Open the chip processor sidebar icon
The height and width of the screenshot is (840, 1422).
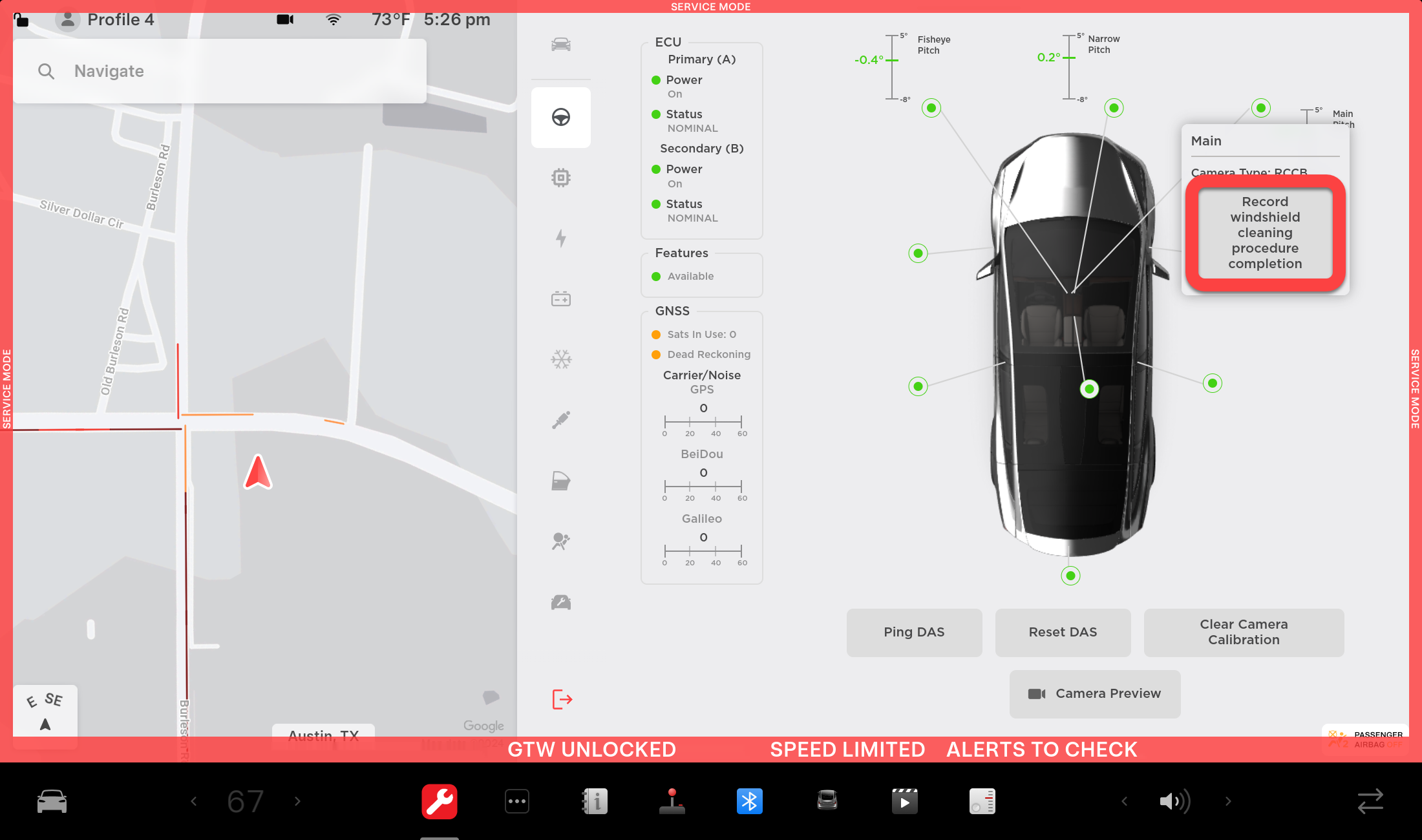(560, 178)
